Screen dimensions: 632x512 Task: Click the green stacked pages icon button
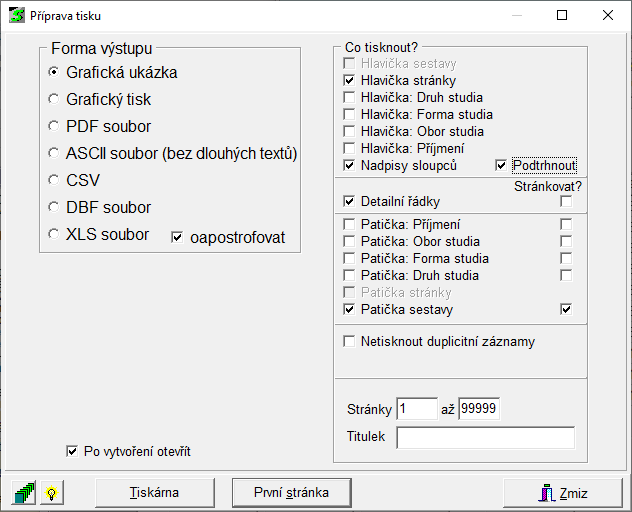(x=24, y=492)
